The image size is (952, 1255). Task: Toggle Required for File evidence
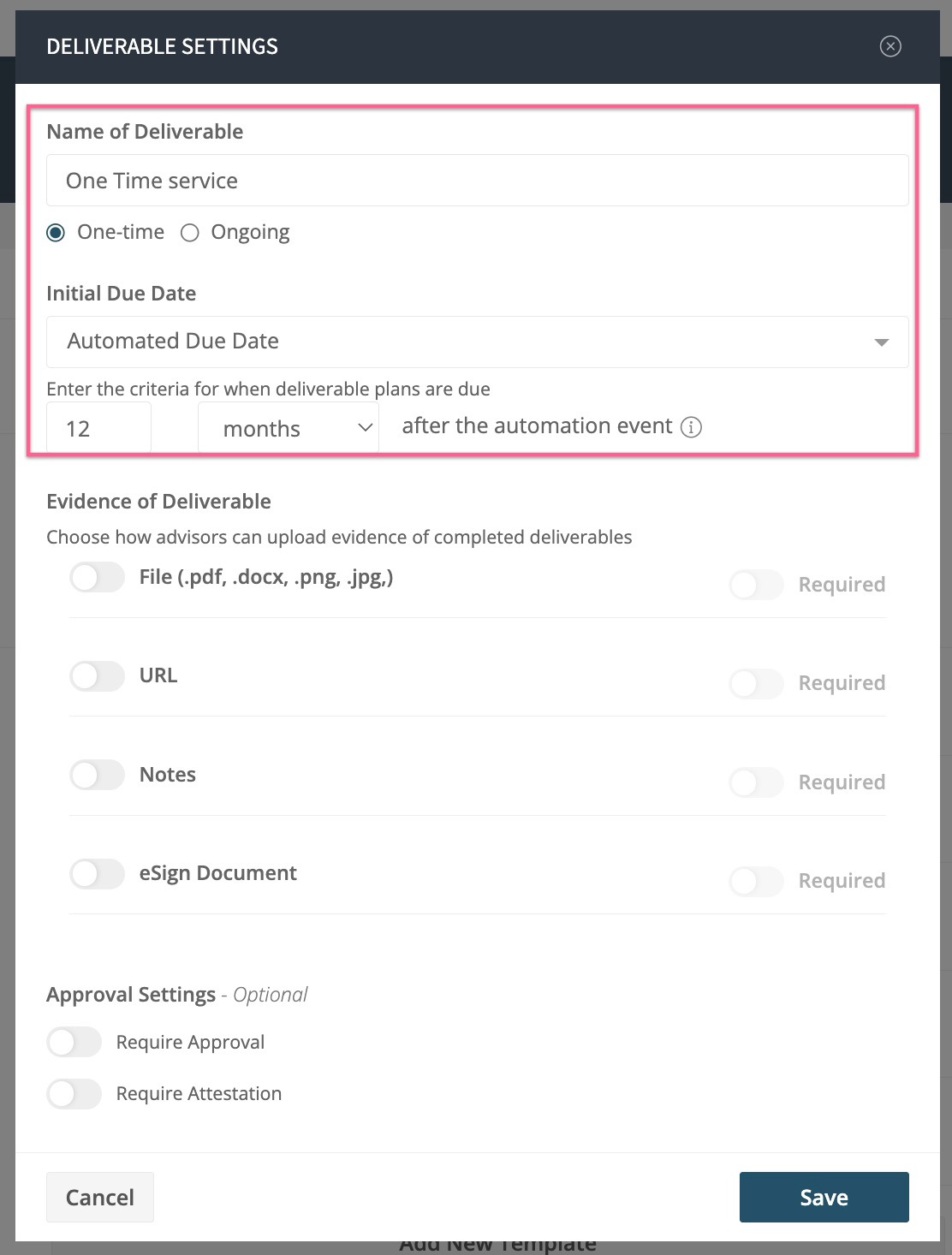point(757,585)
